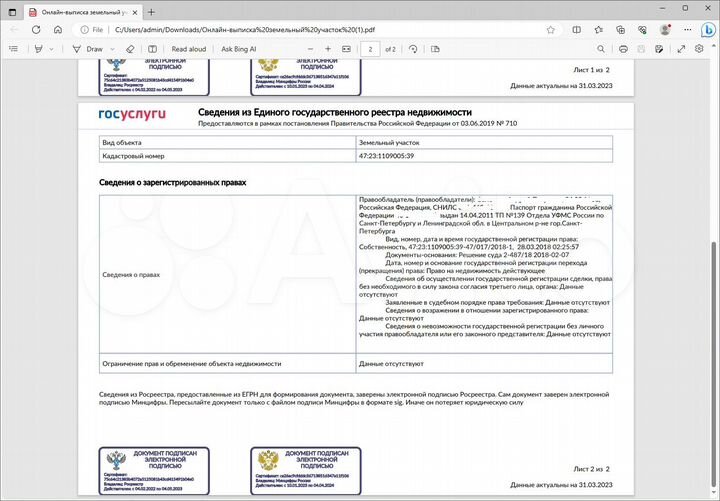Zoom out the PDF
720x501 pixels.
coord(310,49)
